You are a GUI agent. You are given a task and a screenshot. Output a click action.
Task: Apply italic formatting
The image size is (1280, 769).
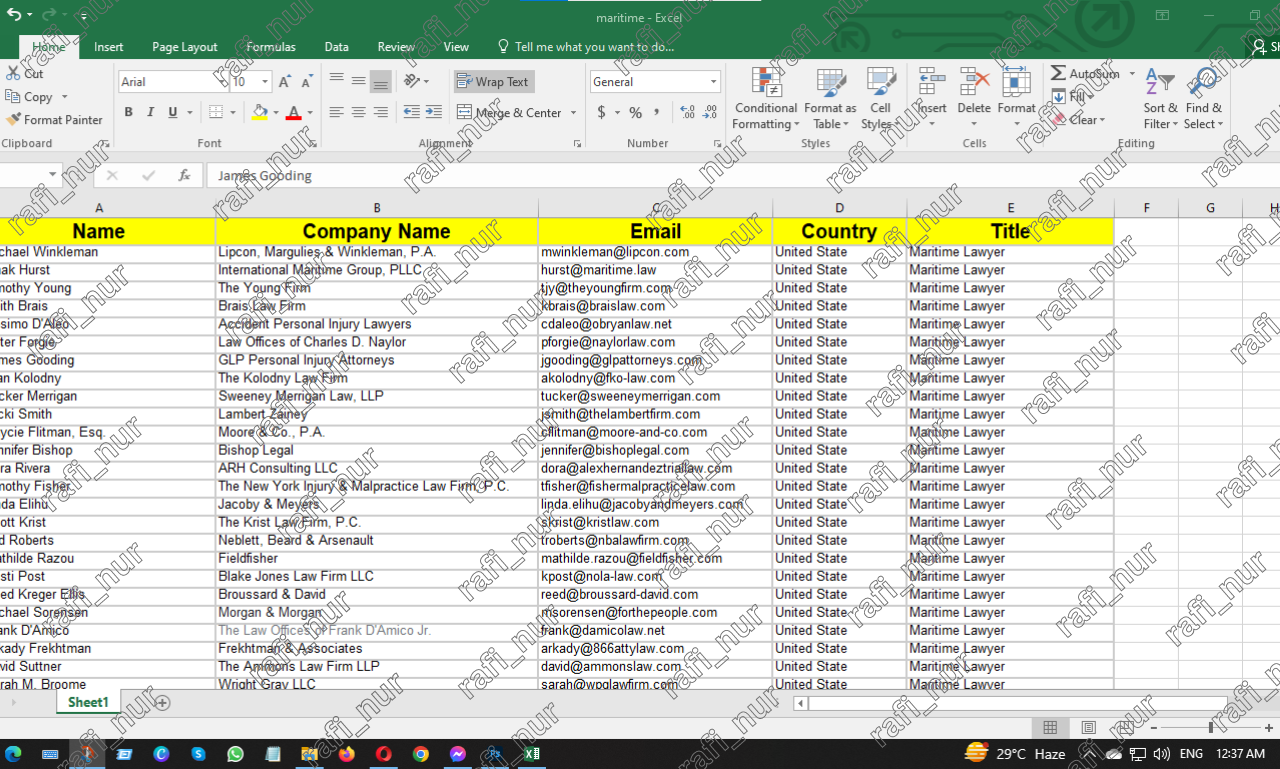[150, 112]
